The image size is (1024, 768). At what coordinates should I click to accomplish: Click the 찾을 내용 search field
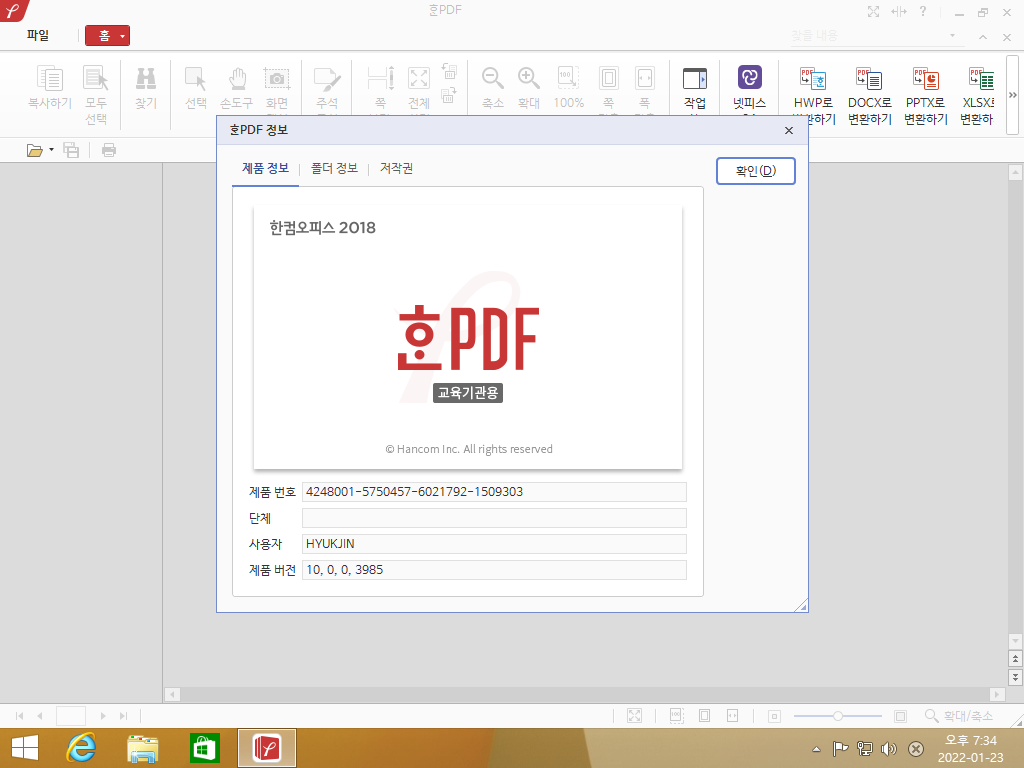pyautogui.click(x=867, y=36)
